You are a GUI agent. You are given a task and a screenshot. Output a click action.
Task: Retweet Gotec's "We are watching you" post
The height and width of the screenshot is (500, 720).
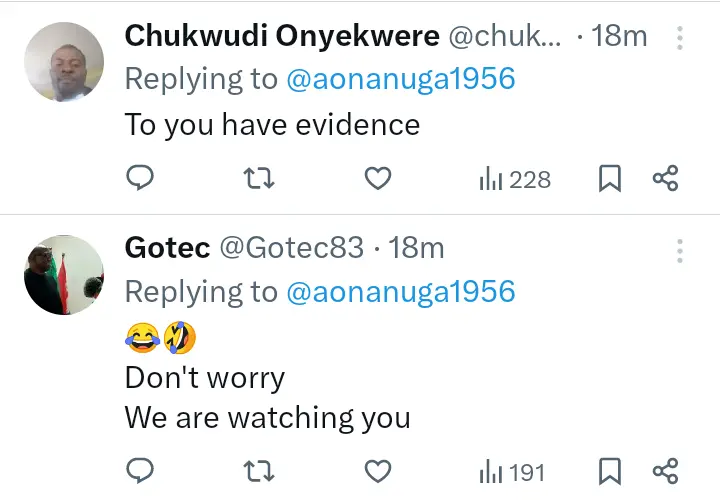[259, 471]
